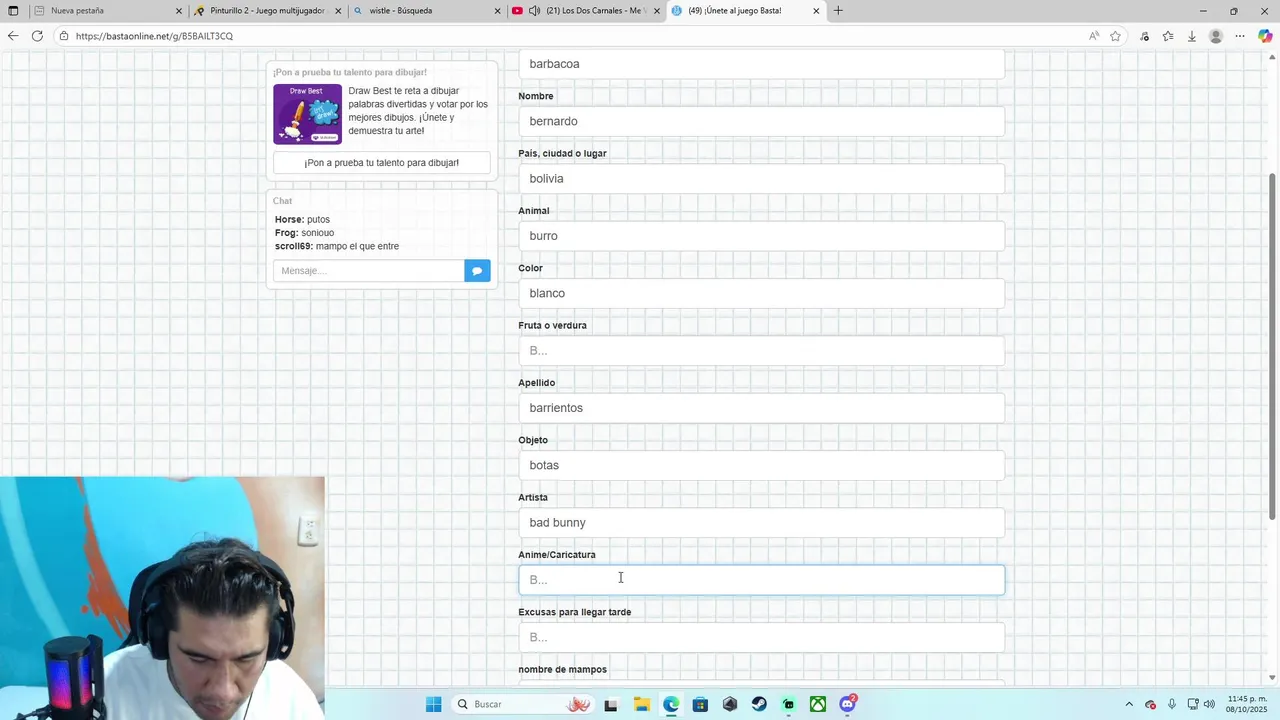Image resolution: width=1280 pixels, height=720 pixels.
Task: Open the favorites list icon
Action: [1168, 36]
